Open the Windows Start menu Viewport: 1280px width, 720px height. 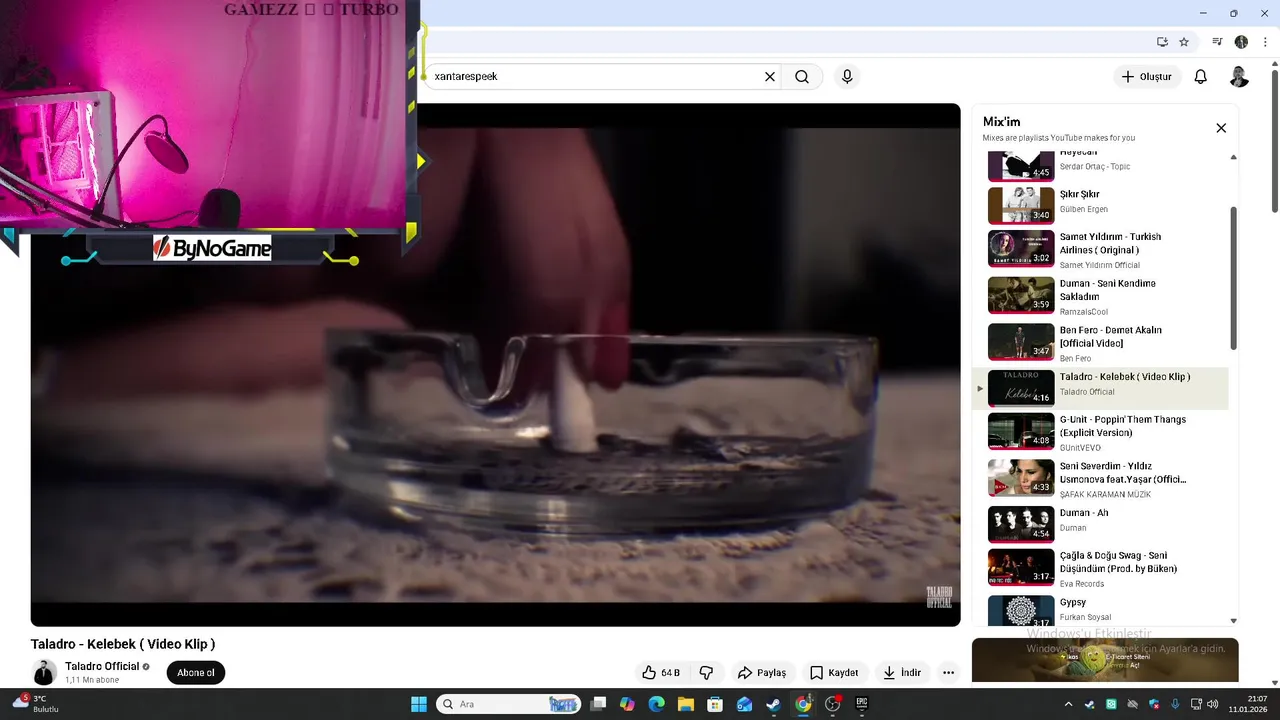(x=419, y=704)
